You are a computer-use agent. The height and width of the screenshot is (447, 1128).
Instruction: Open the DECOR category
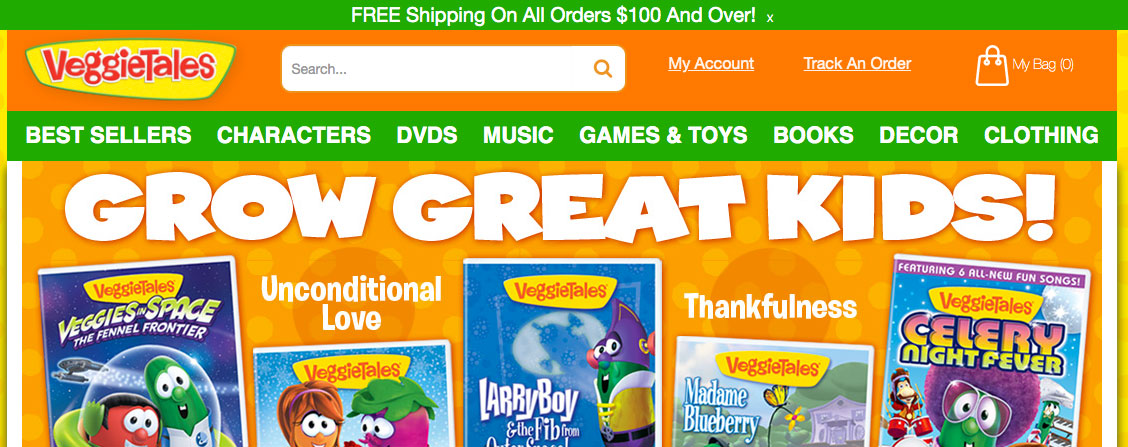(919, 135)
